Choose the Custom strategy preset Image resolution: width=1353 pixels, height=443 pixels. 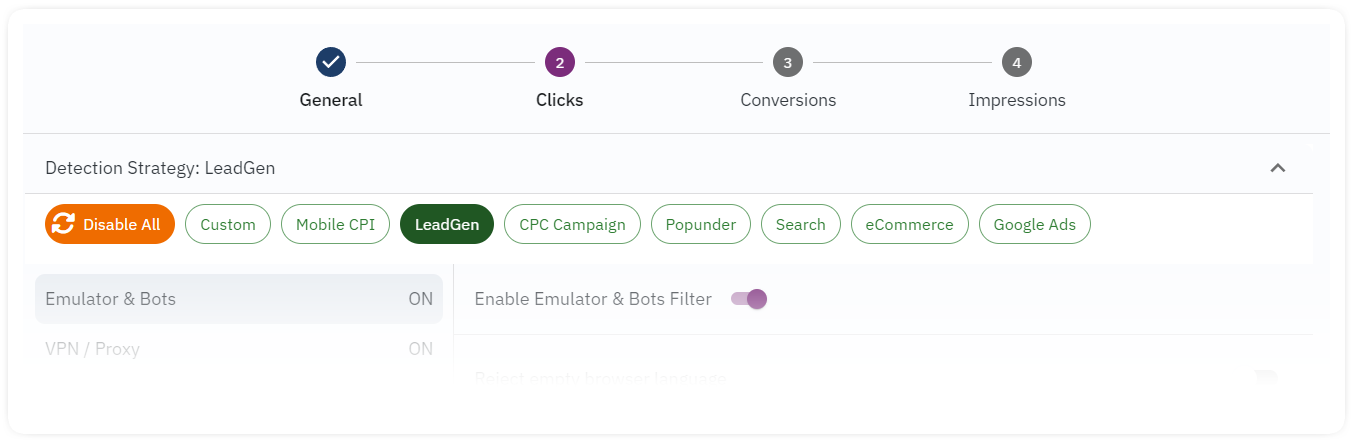(228, 224)
